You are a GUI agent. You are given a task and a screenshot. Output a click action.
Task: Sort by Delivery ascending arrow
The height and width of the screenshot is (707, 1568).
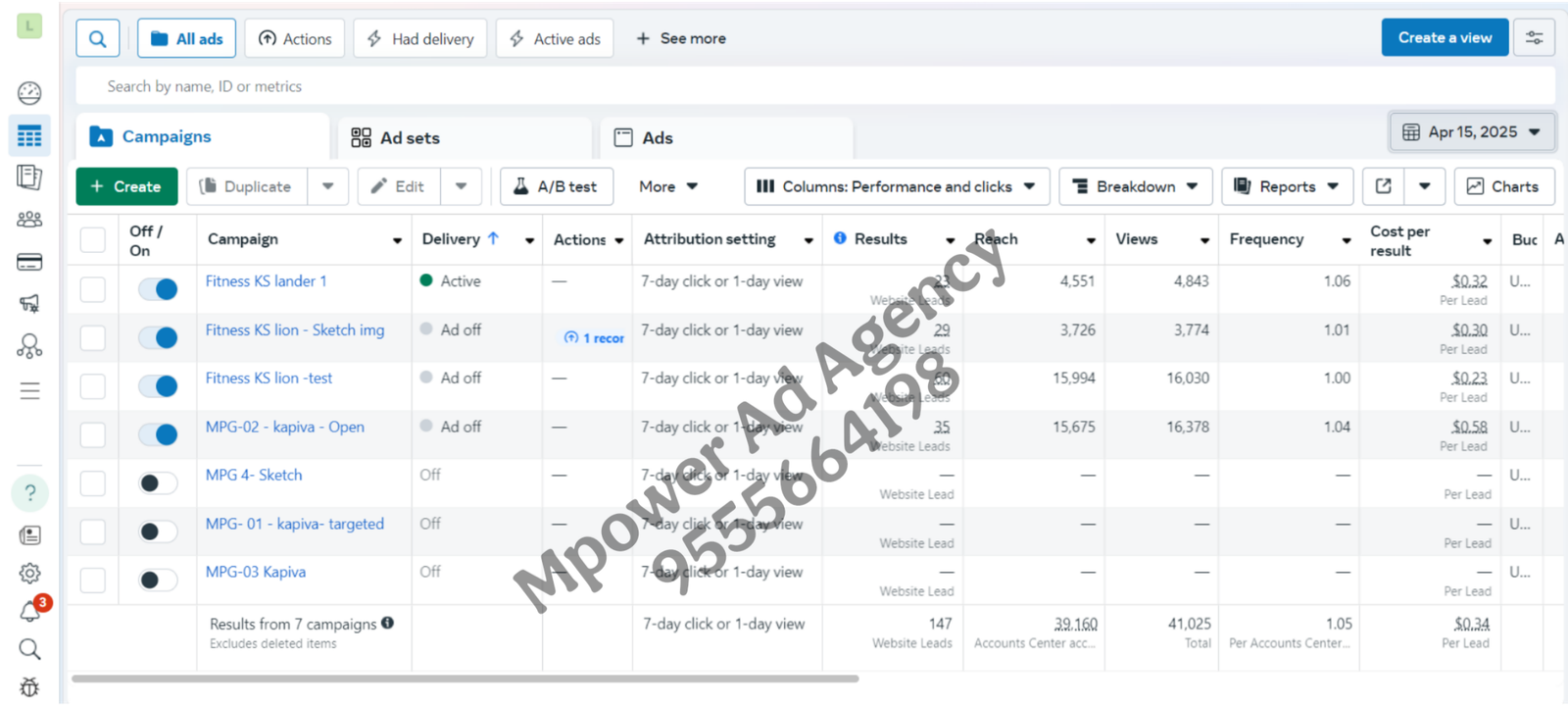pos(493,238)
